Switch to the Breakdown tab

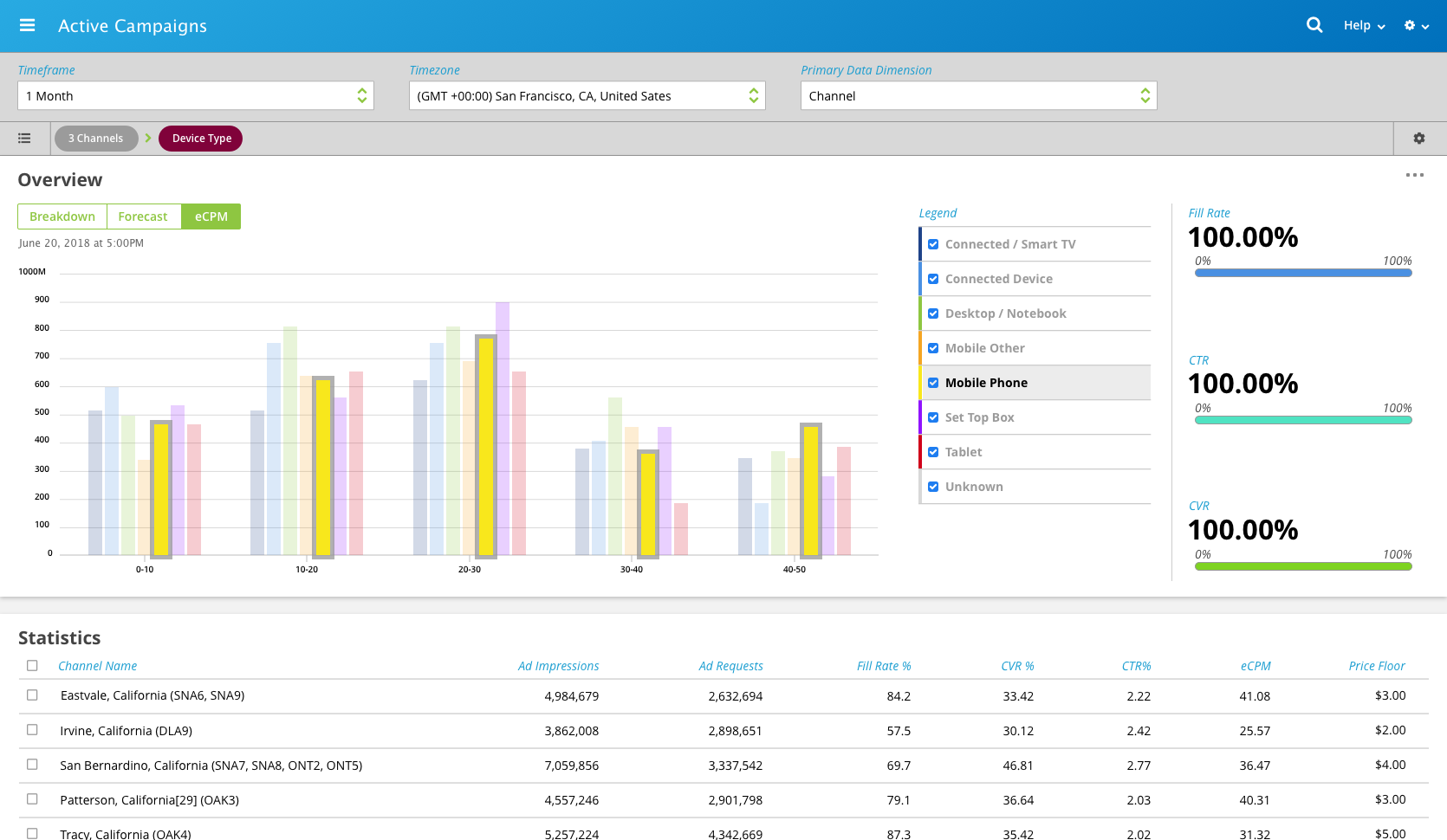(62, 216)
